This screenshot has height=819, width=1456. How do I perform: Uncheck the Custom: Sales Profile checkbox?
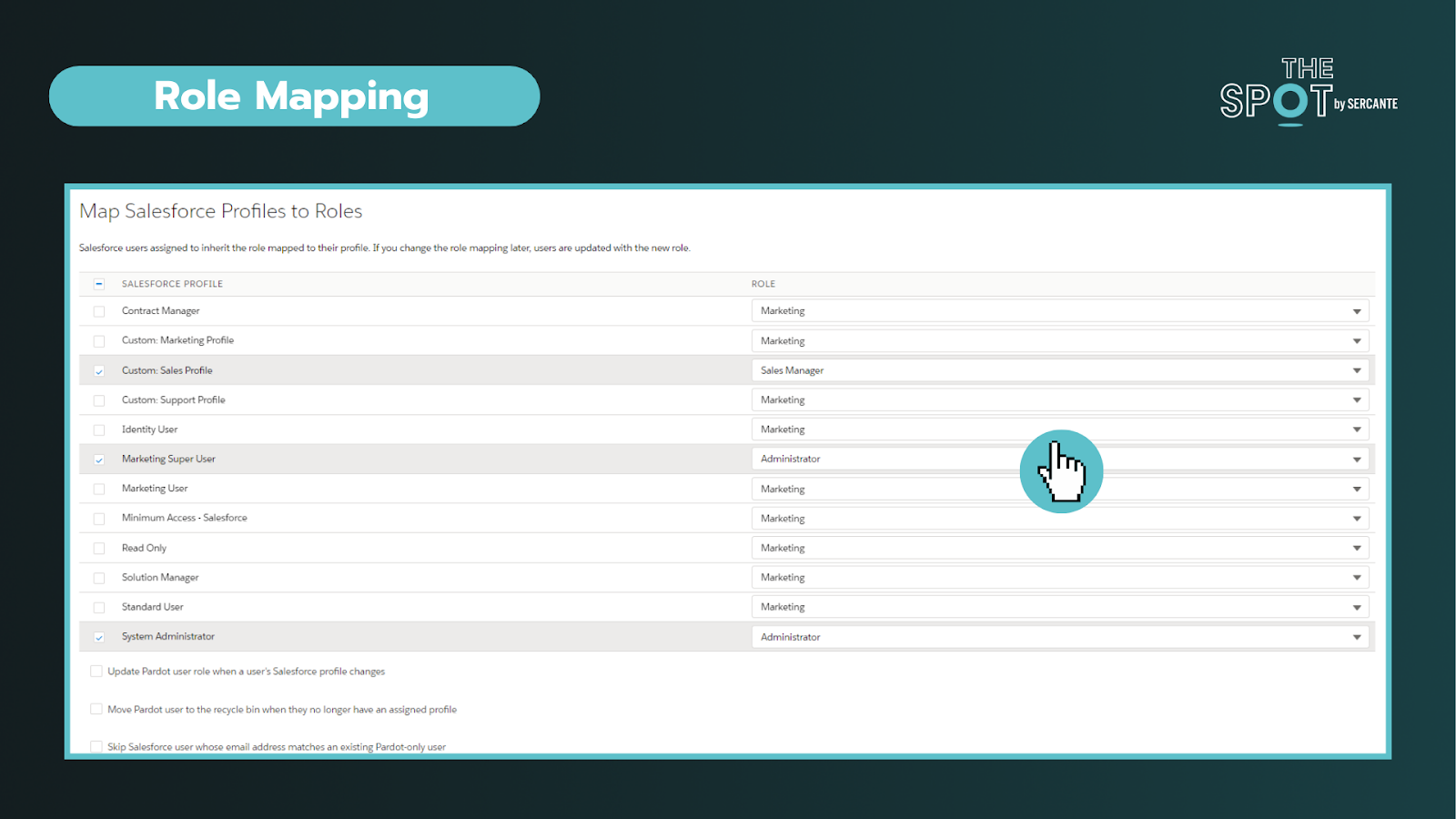click(99, 370)
